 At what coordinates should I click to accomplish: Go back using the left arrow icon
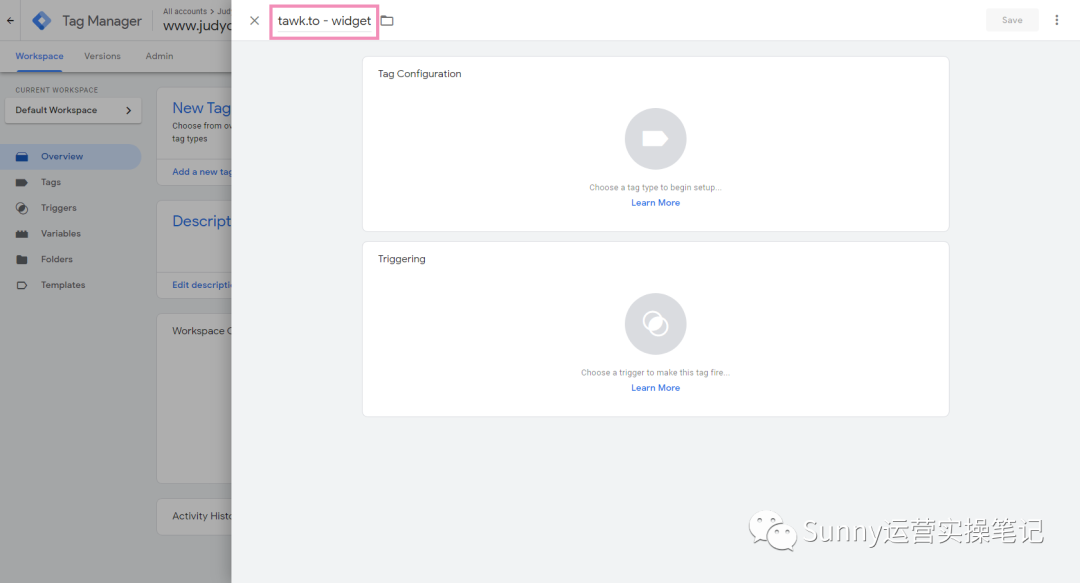pos(10,21)
